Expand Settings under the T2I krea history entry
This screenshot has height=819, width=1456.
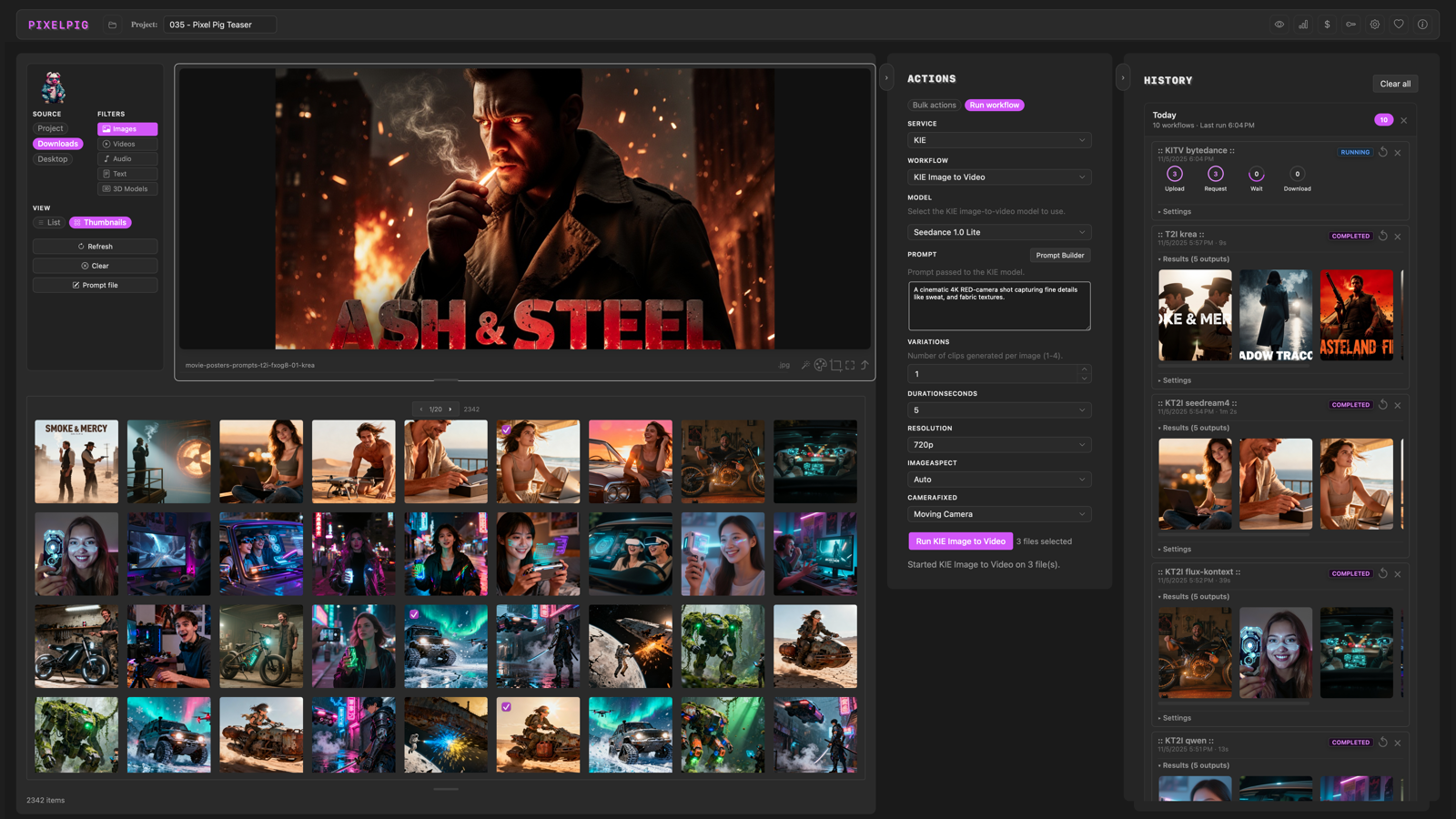(1176, 379)
